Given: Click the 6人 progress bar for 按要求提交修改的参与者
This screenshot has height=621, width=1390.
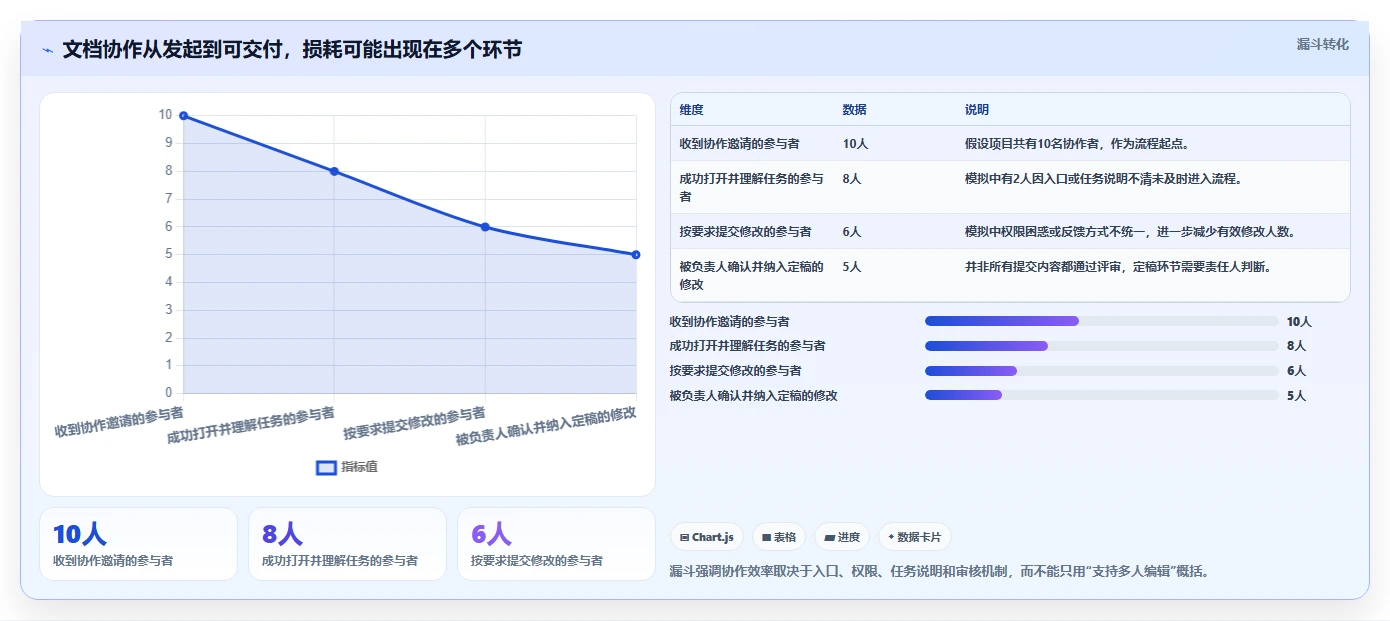Looking at the screenshot, I should tap(1102, 371).
